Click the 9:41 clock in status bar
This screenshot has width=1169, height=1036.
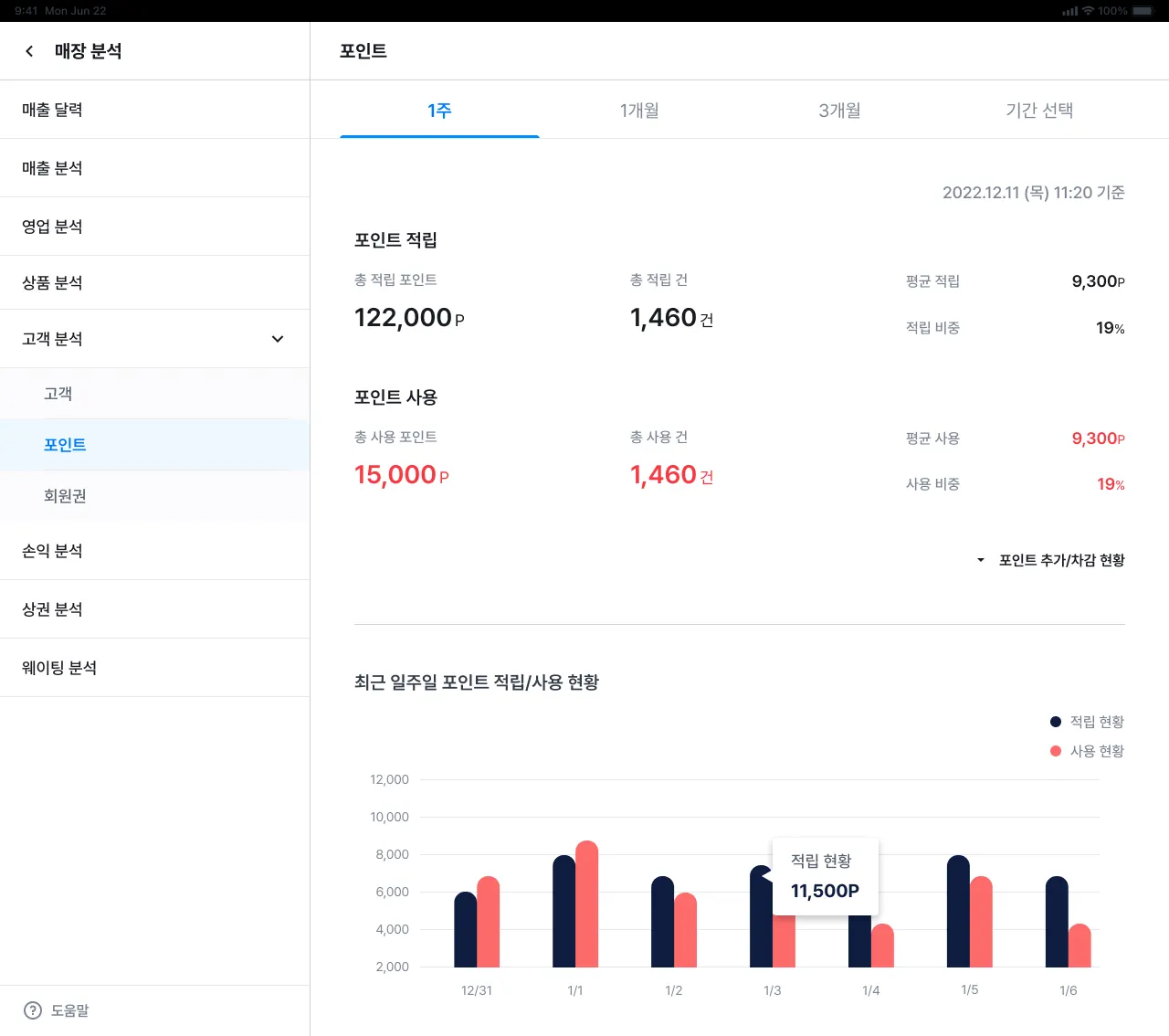click(x=26, y=11)
